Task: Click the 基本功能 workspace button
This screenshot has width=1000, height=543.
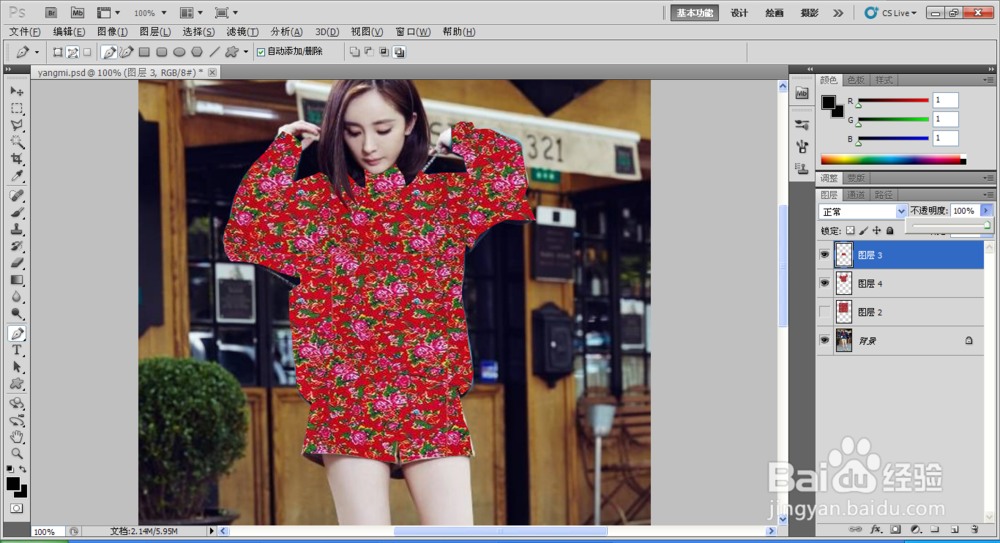Action: (x=695, y=13)
